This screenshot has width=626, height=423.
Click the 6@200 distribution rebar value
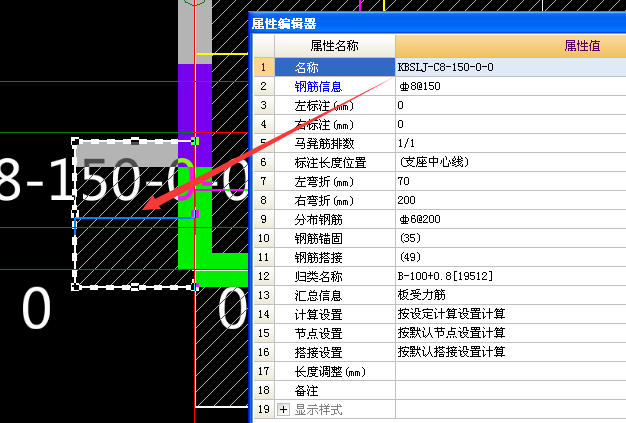(x=511, y=219)
